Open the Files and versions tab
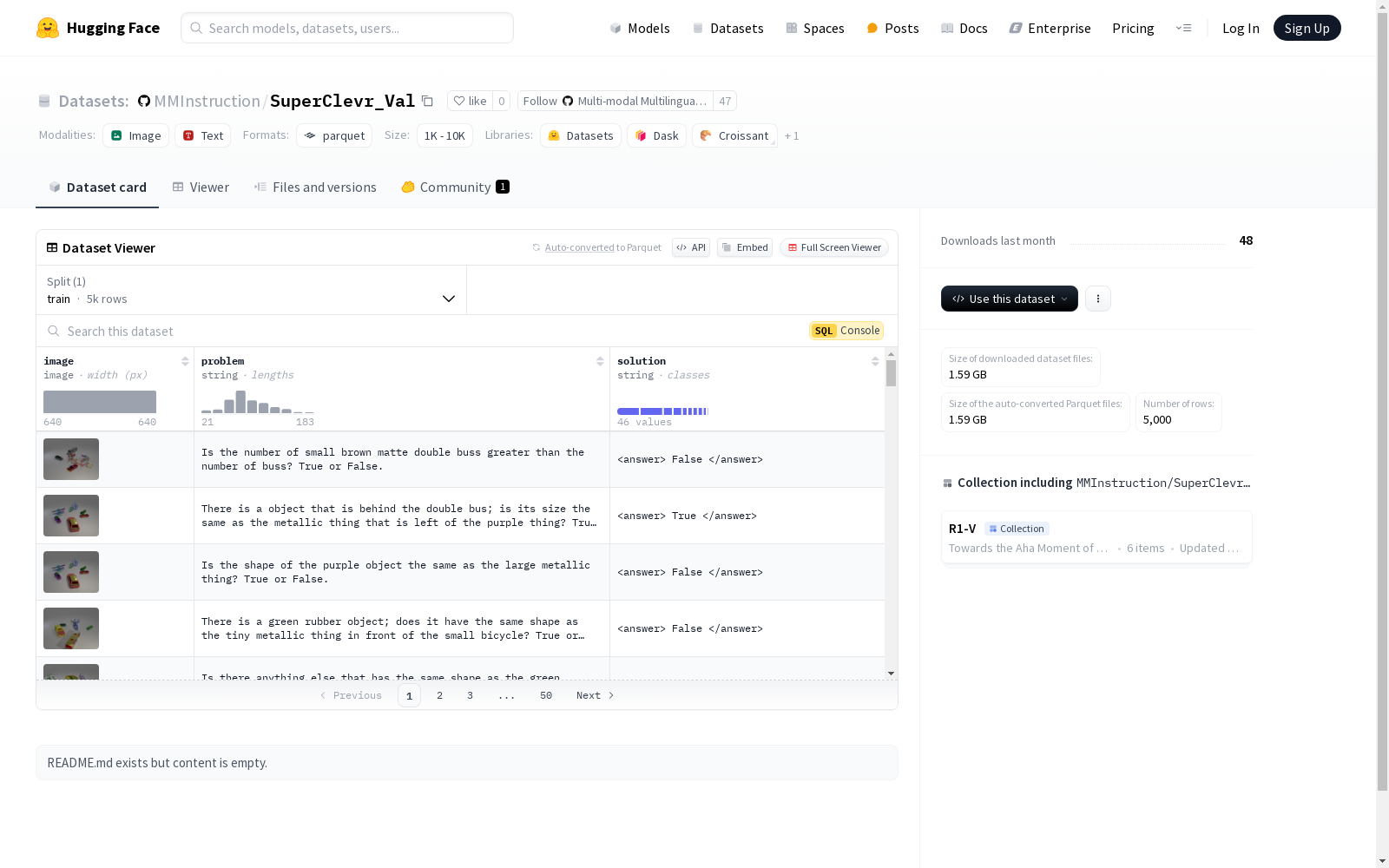The image size is (1389, 868). (x=315, y=187)
